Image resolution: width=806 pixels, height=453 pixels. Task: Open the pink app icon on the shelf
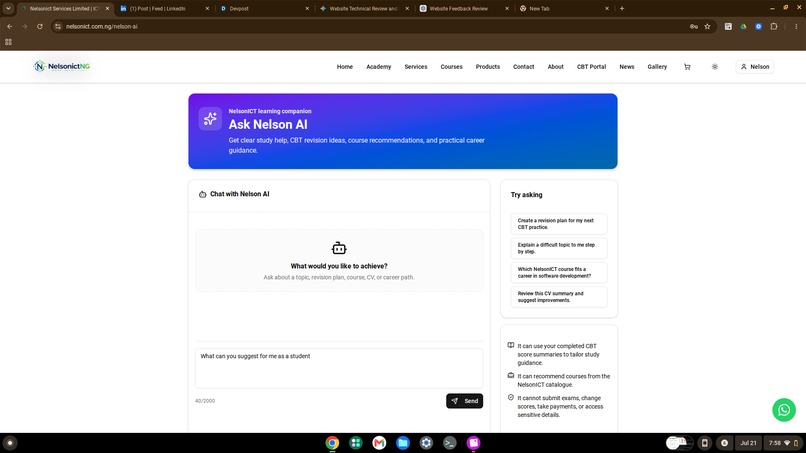(x=473, y=443)
